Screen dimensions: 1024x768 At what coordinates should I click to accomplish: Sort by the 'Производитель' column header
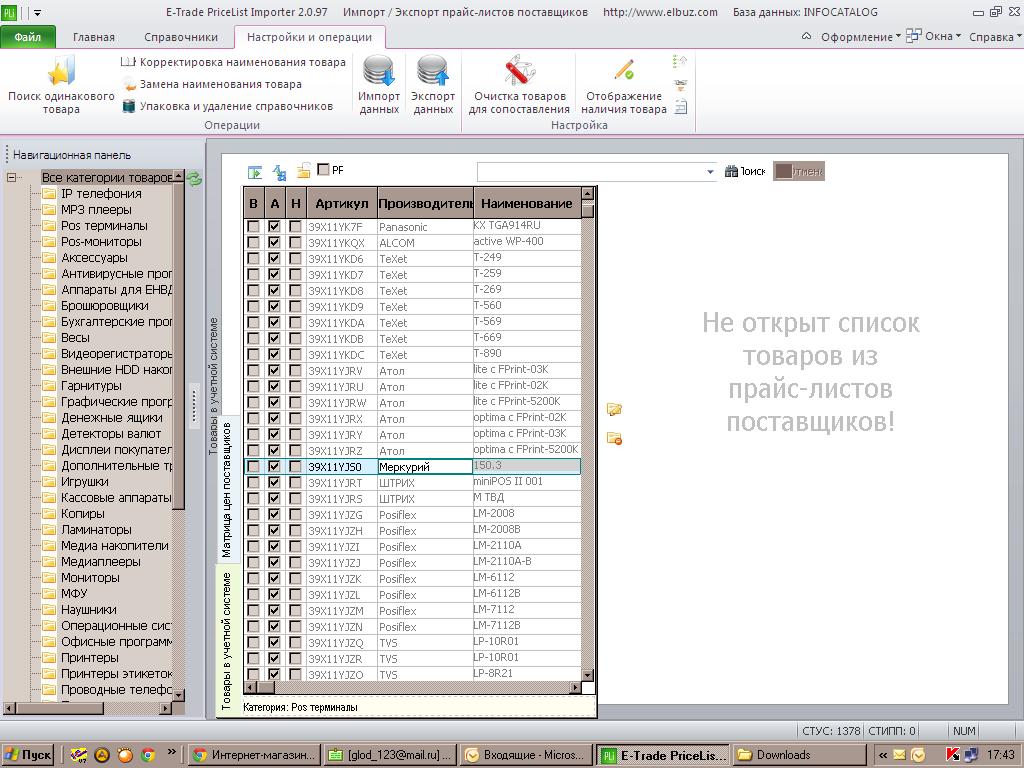click(x=425, y=204)
